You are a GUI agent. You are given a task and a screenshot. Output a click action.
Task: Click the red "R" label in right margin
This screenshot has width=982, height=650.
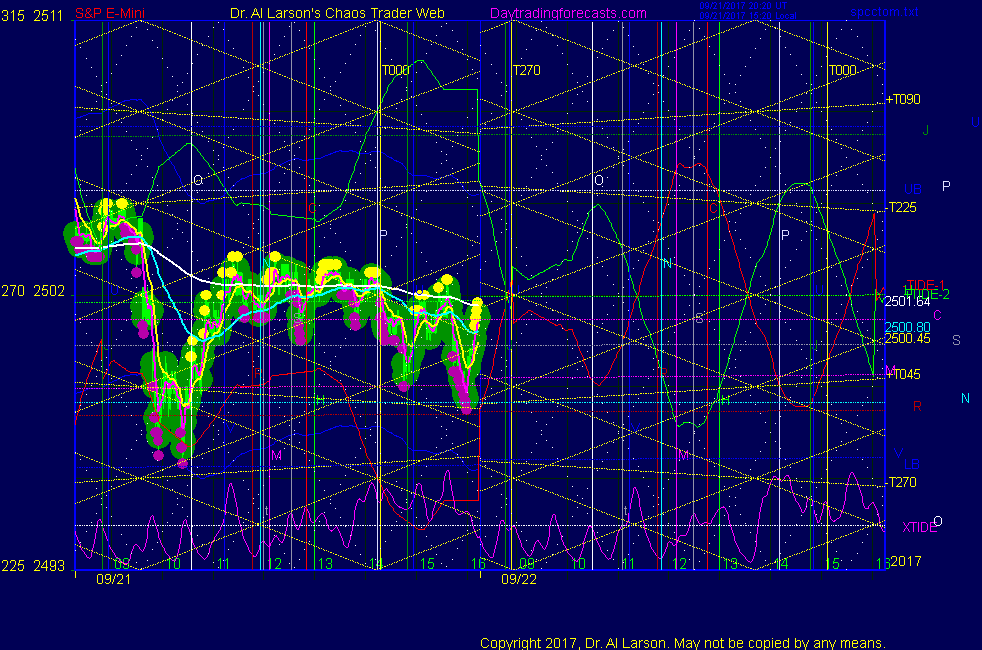917,406
